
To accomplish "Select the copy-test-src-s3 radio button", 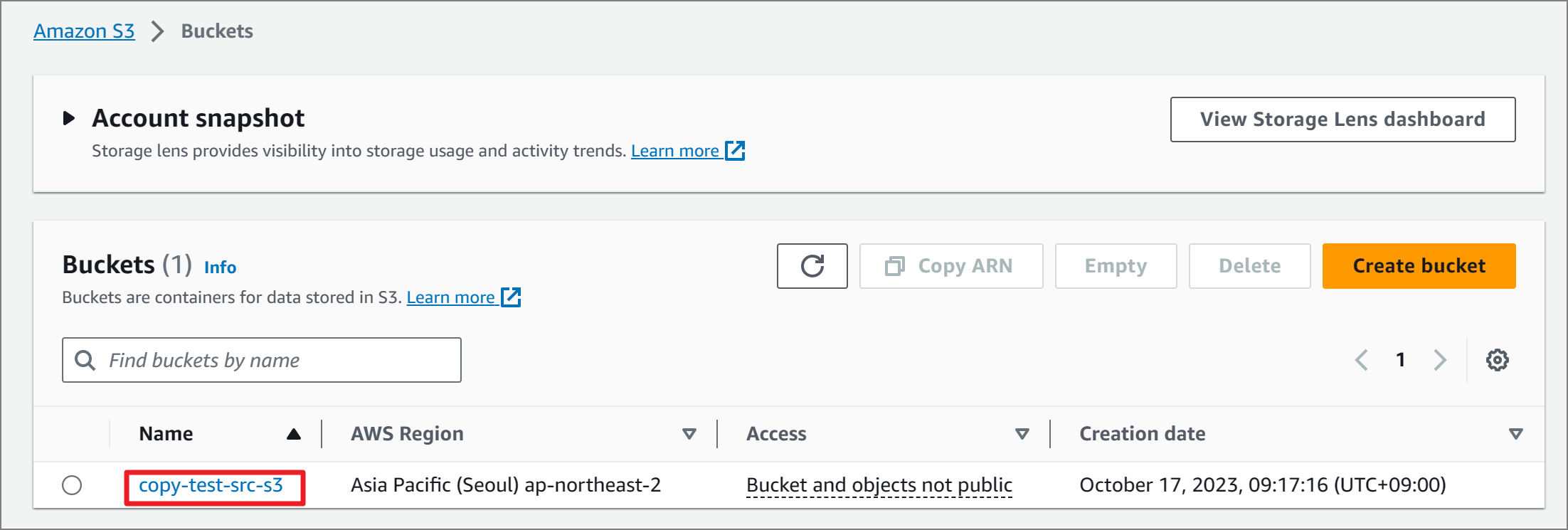I will click(x=72, y=485).
